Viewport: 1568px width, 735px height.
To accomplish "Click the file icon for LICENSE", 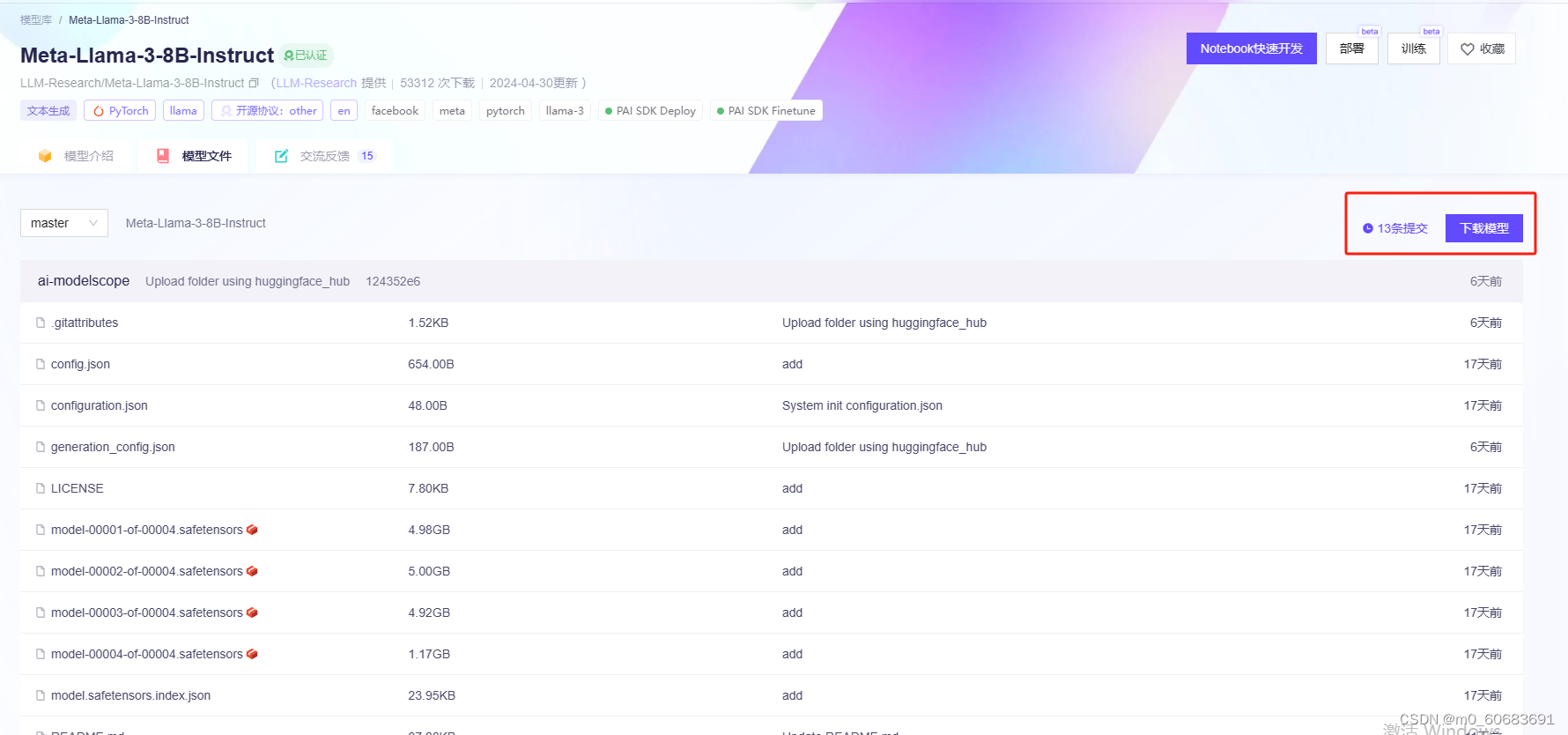I will (x=41, y=488).
